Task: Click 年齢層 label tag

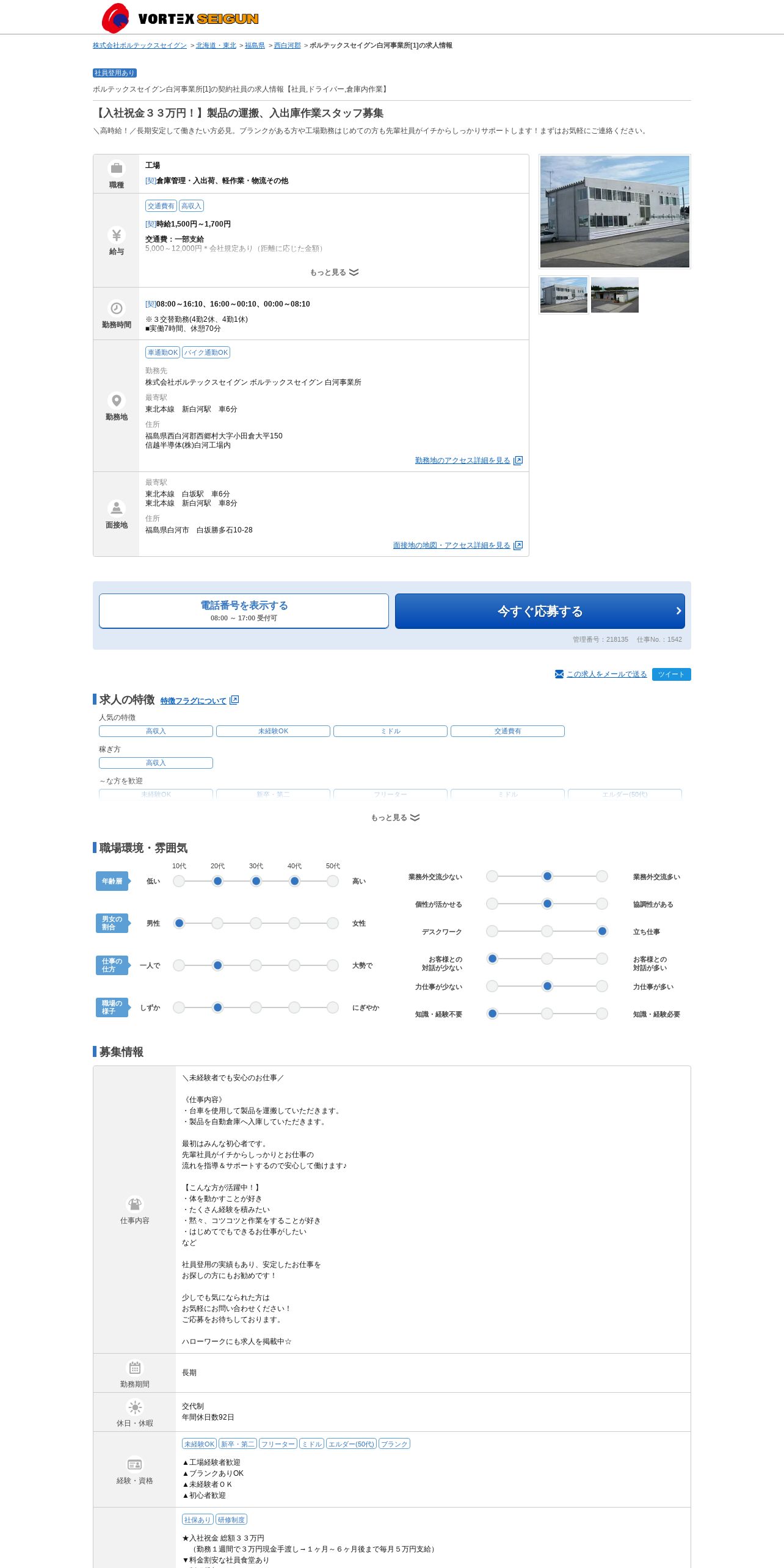Action: (113, 881)
